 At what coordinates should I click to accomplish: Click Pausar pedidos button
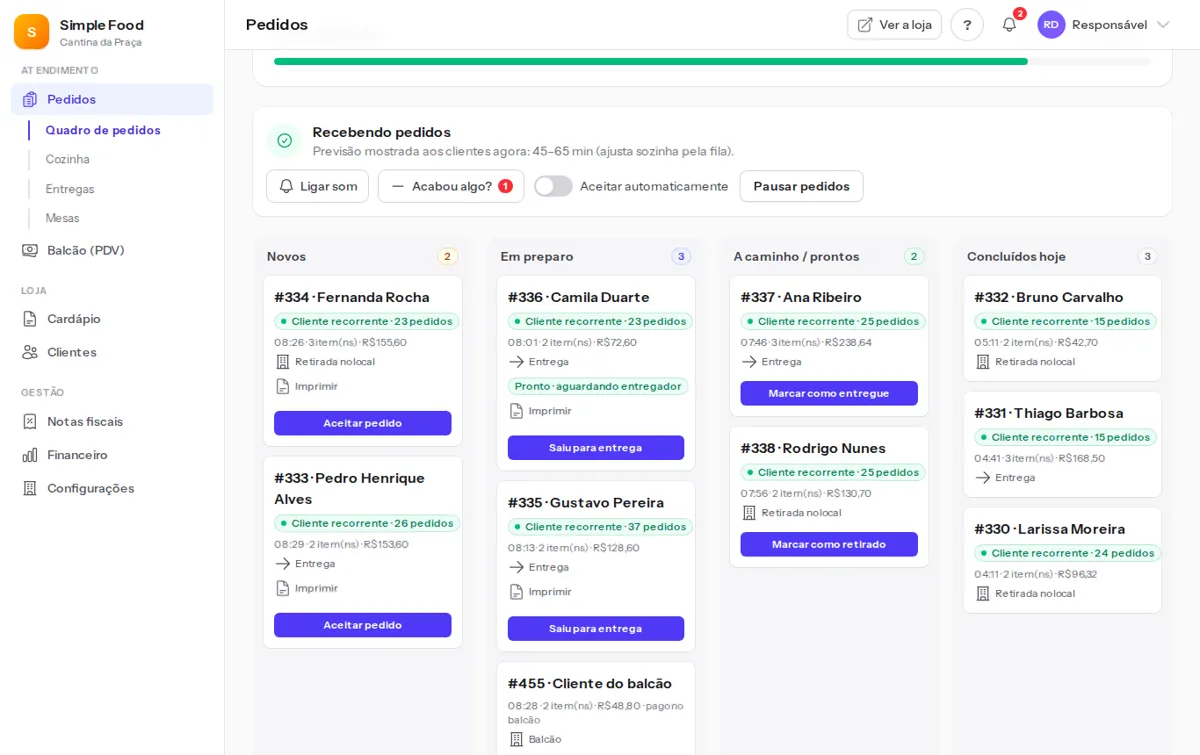(x=801, y=186)
